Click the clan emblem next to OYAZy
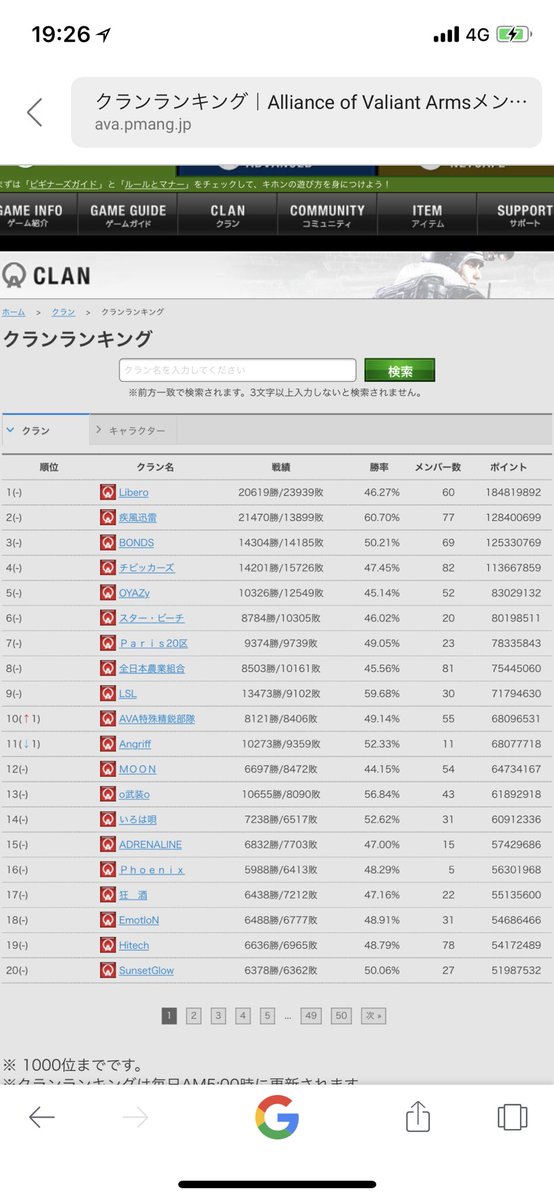 coord(108,592)
